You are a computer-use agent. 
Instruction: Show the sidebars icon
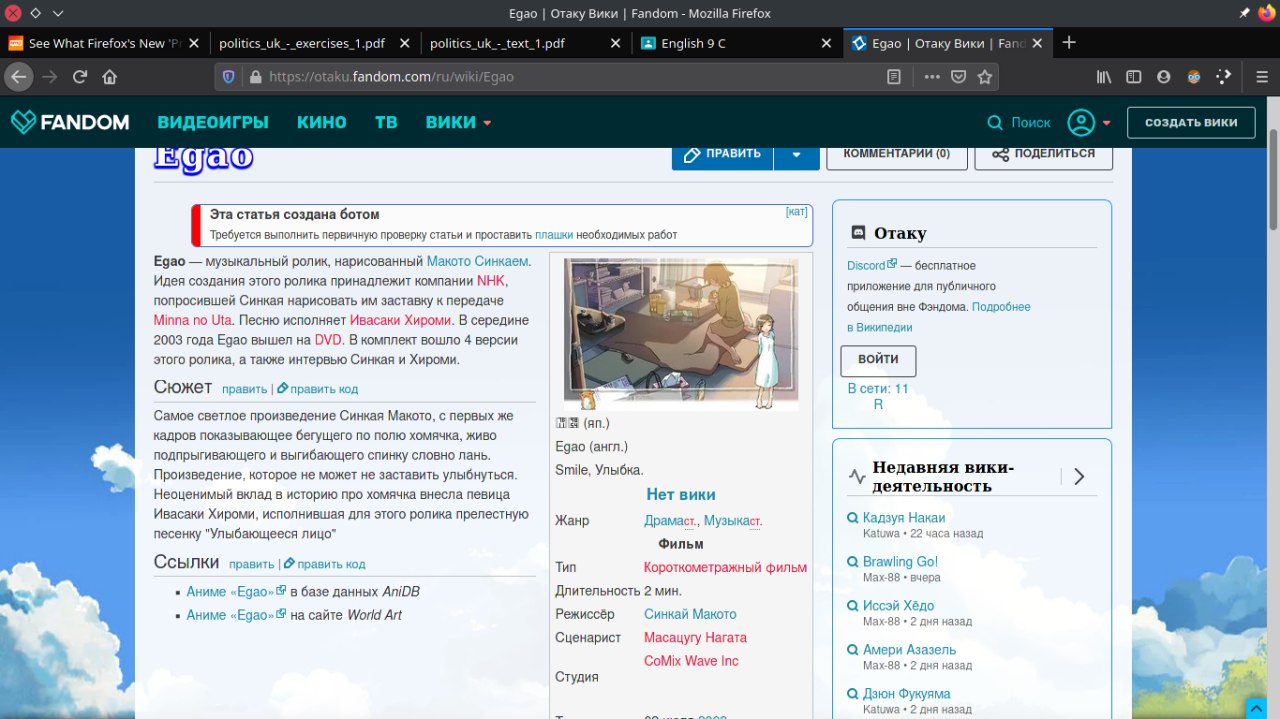click(1134, 77)
